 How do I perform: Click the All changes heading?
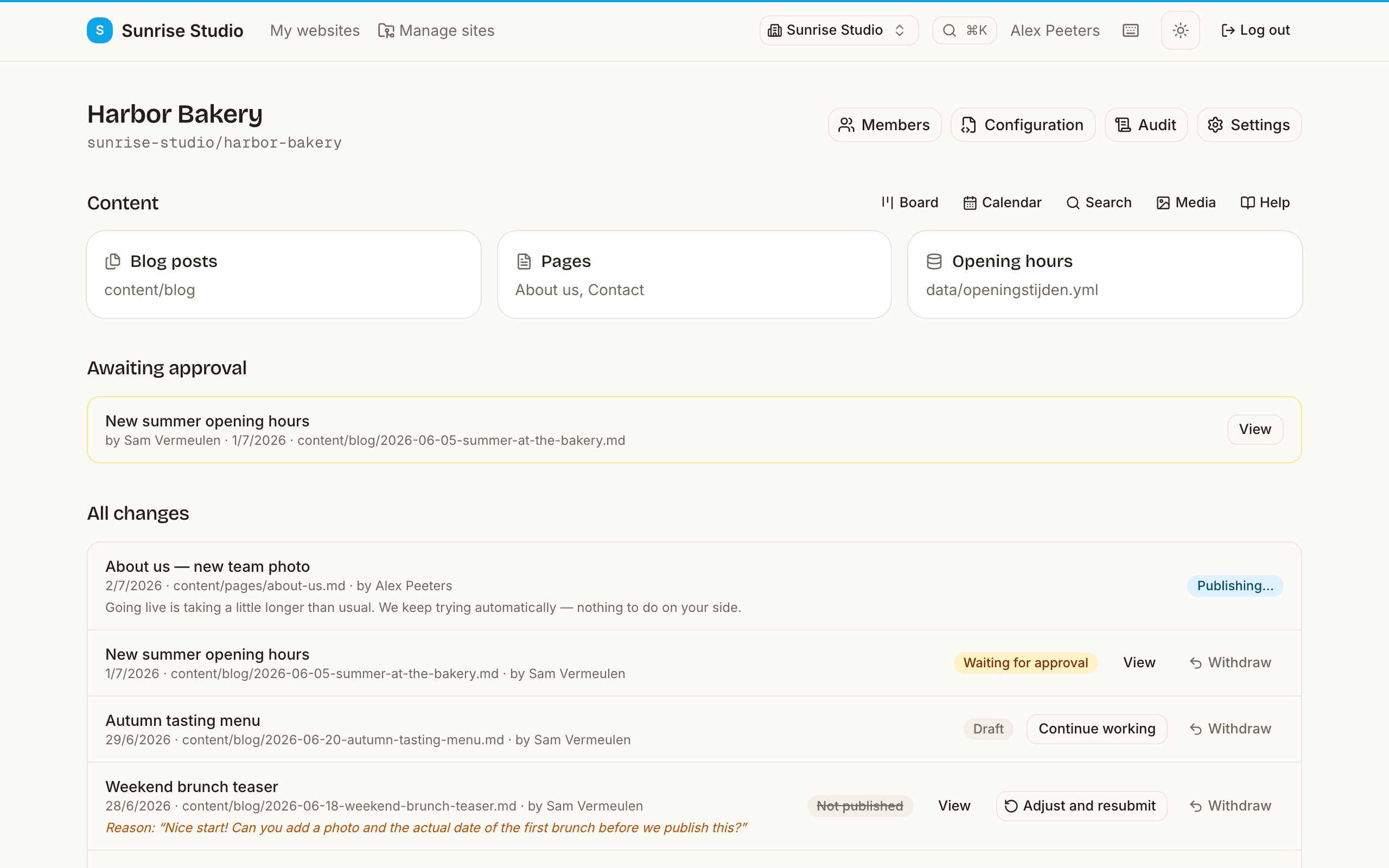point(138,513)
